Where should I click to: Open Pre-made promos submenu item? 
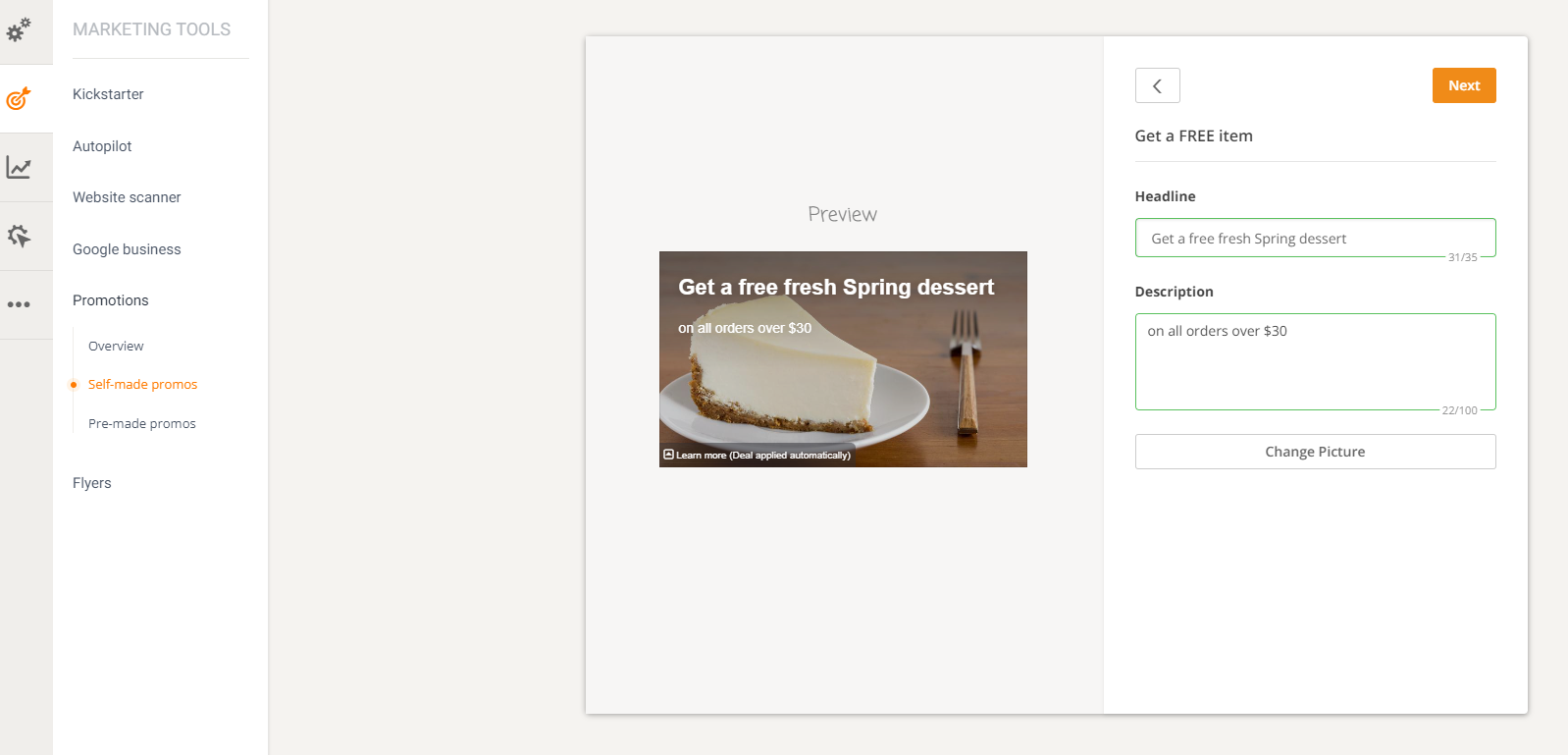coord(142,423)
